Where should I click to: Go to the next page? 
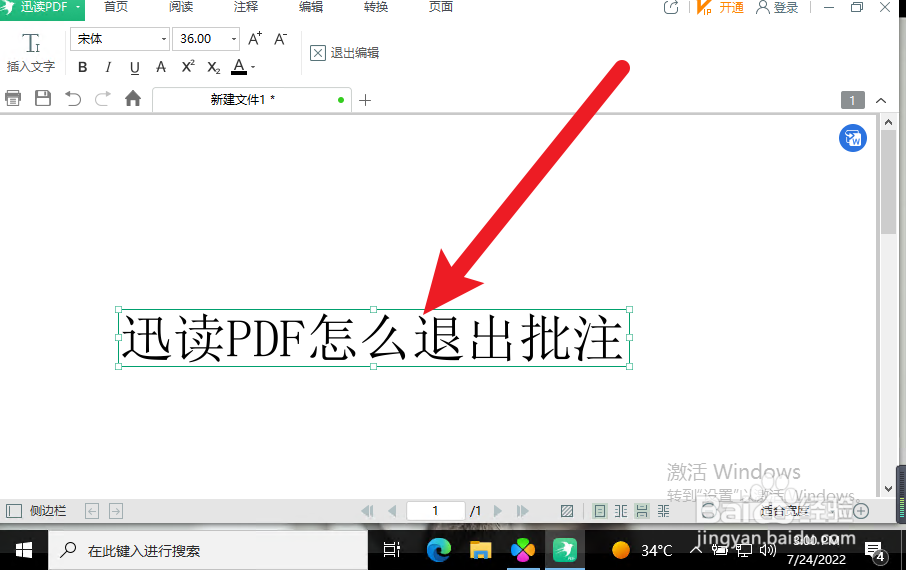497,511
